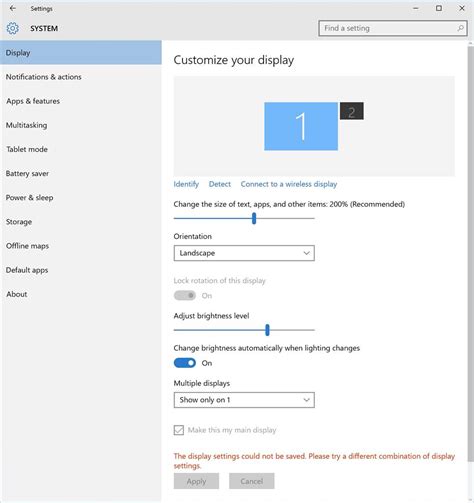Open Battery saver settings
The width and height of the screenshot is (474, 503).
coord(81,173)
